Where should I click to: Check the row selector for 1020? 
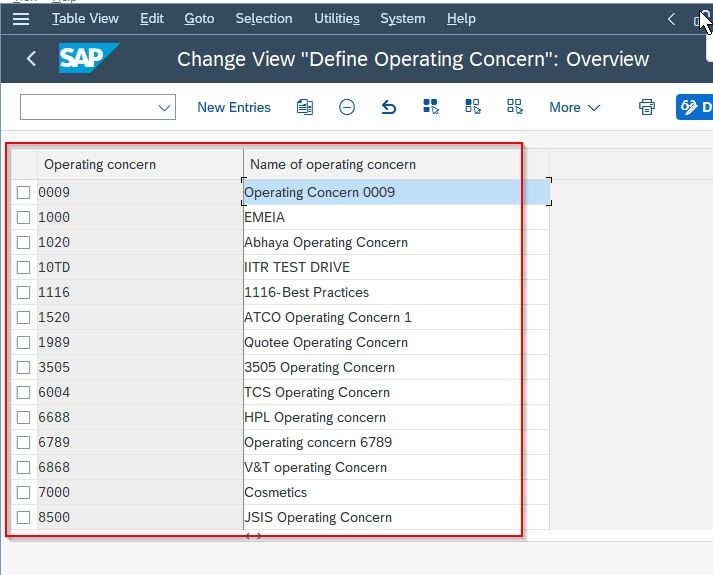coord(24,242)
